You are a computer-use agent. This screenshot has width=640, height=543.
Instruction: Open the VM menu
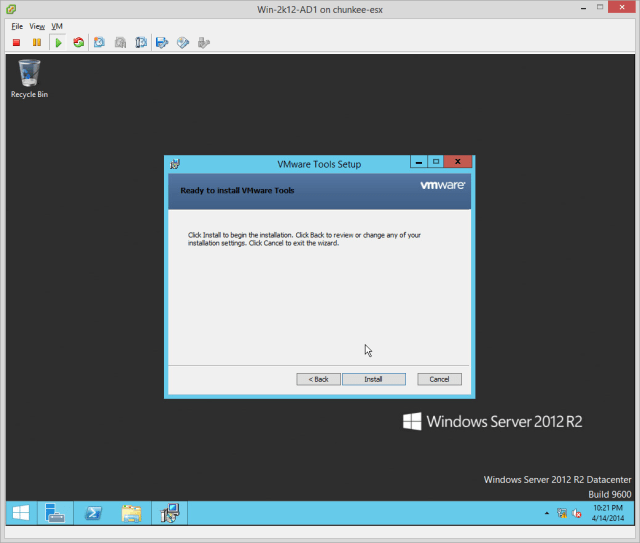(x=57, y=26)
